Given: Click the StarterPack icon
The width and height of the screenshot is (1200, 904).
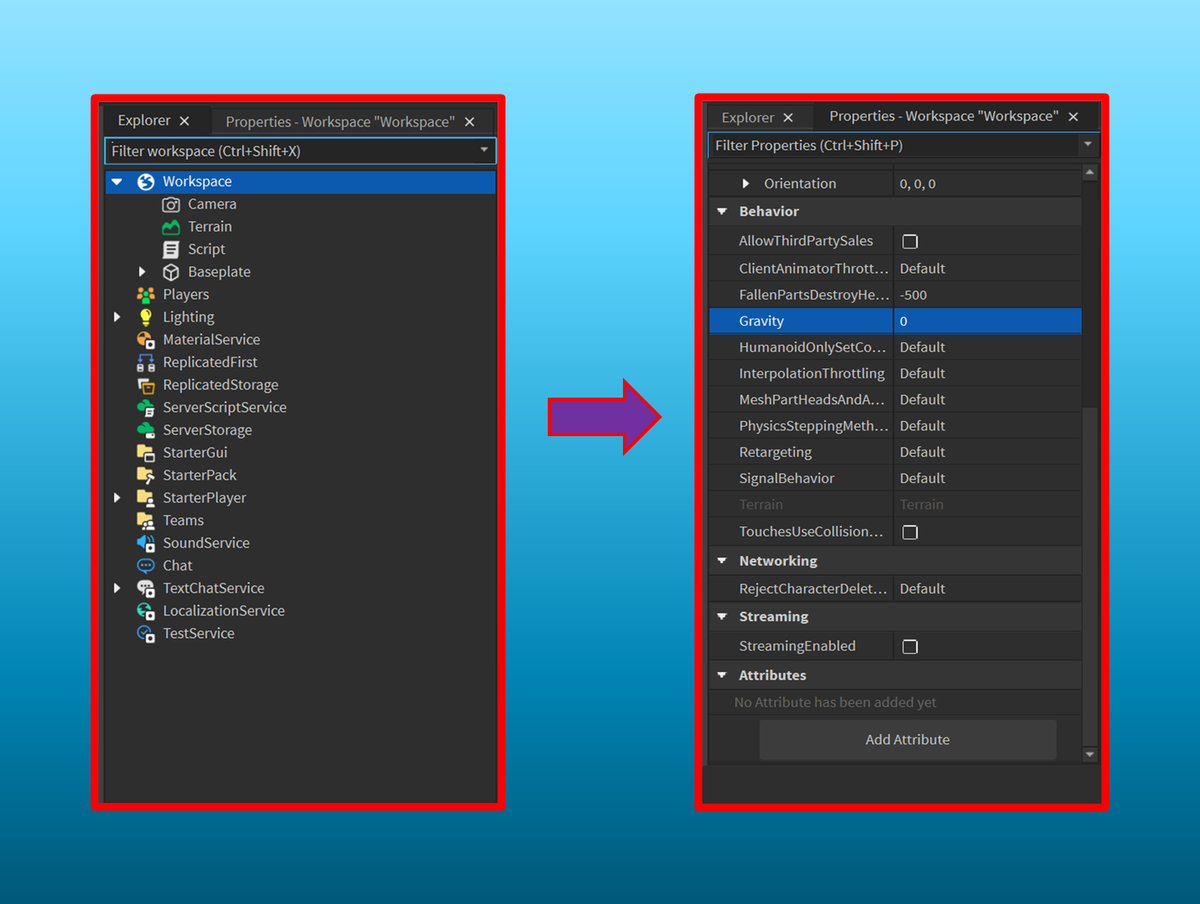Looking at the screenshot, I should coord(146,476).
